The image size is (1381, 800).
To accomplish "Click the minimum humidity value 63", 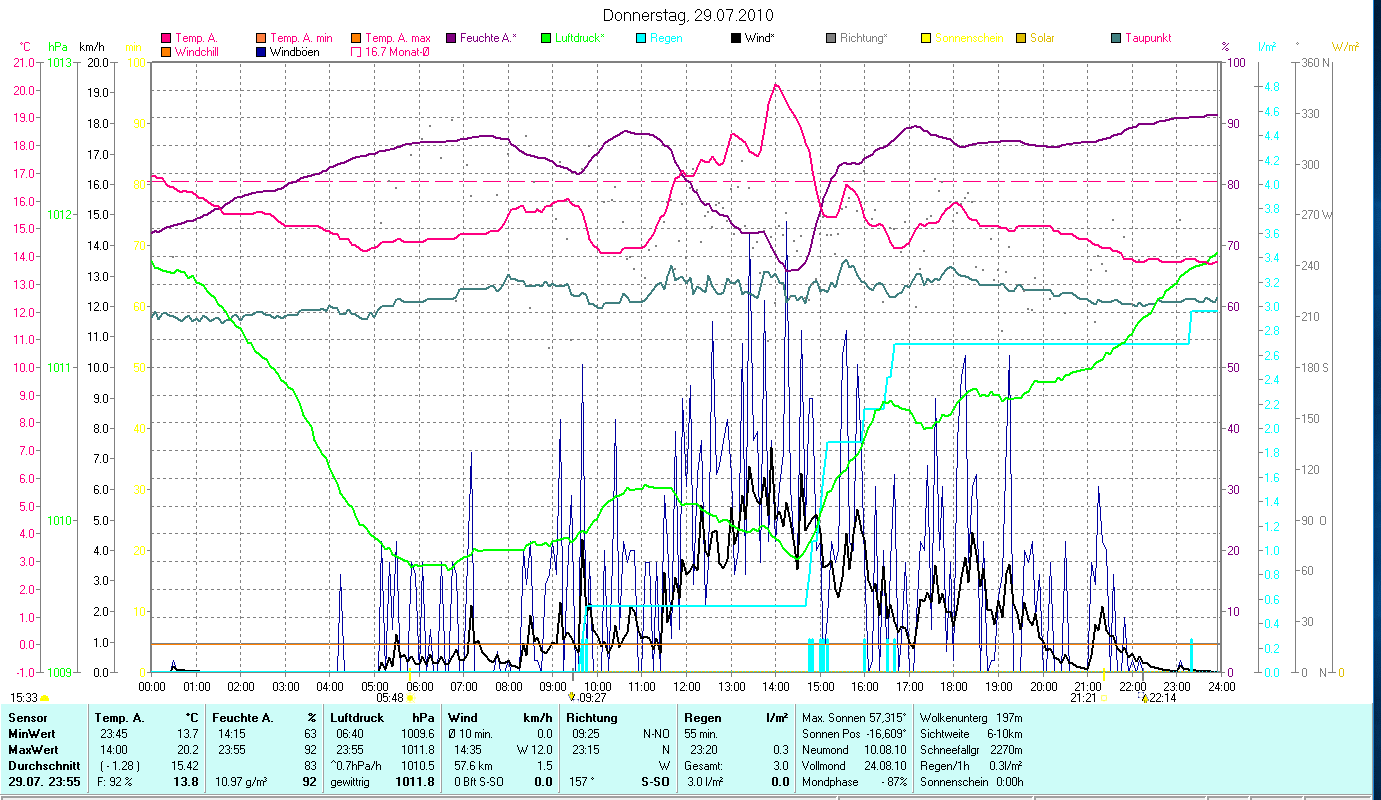I will pos(310,733).
